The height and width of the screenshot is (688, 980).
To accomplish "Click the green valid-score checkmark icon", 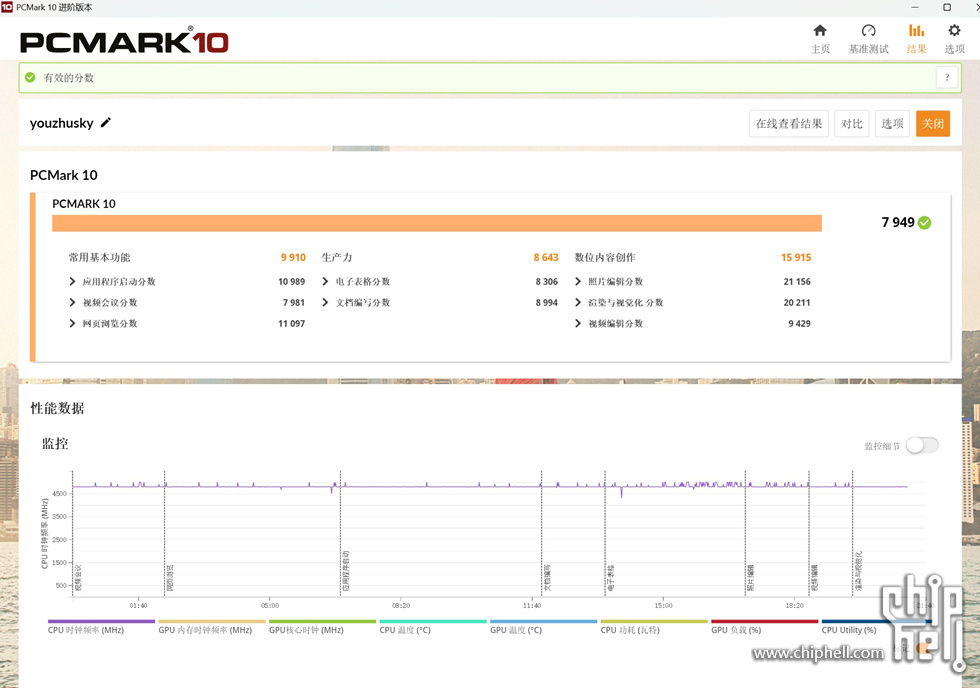I will click(x=30, y=77).
